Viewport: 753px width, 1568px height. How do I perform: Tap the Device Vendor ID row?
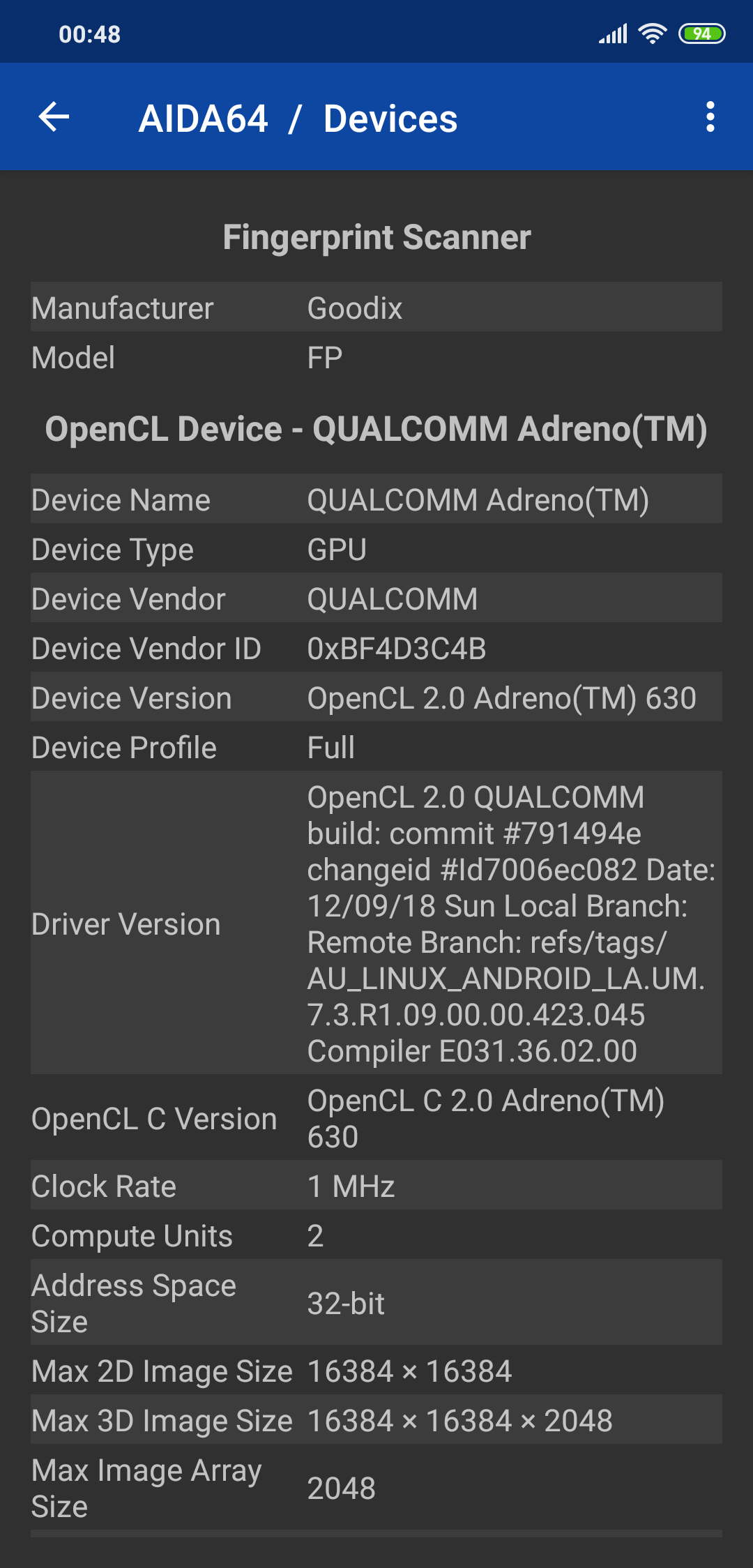376,648
